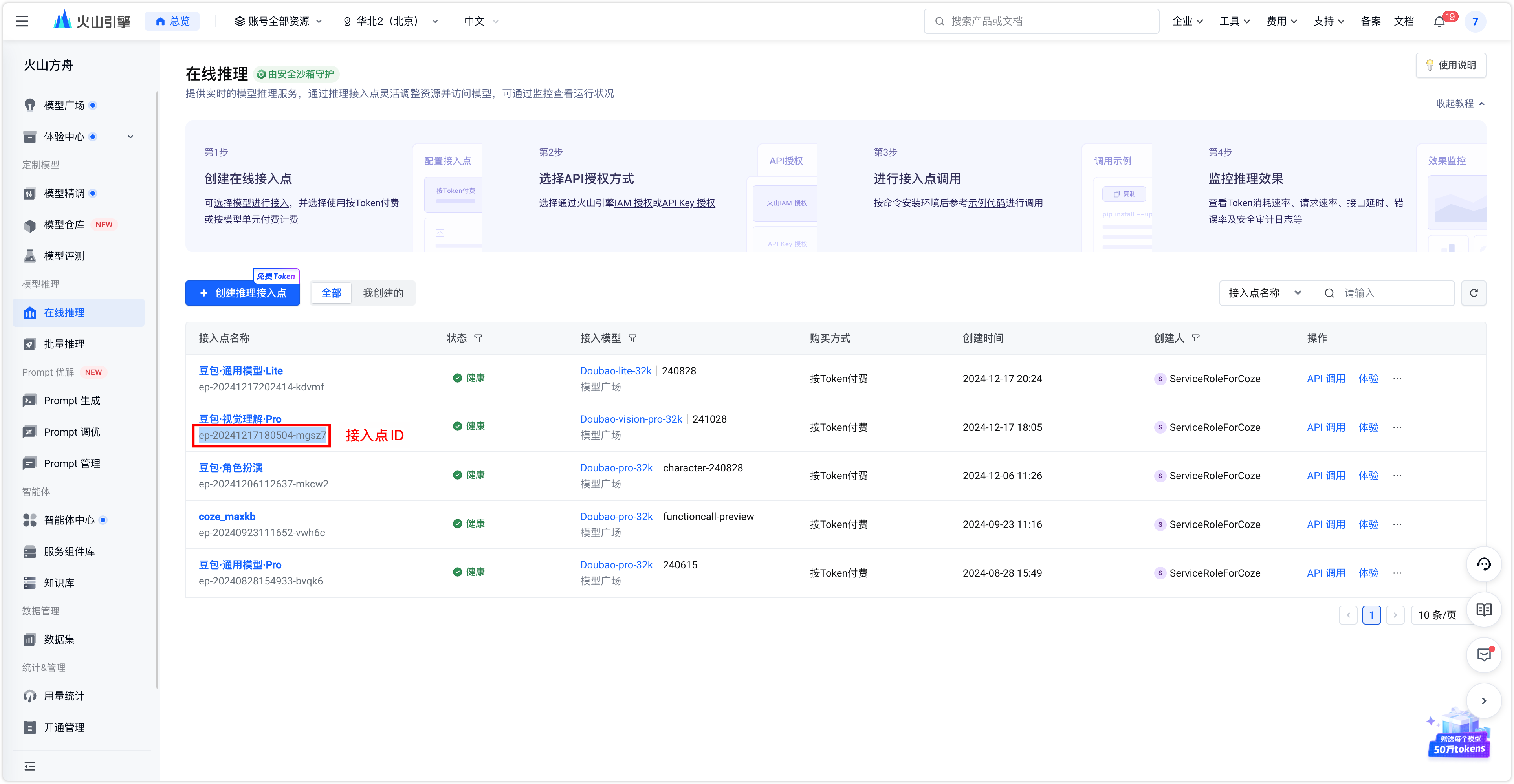Click the hamburger navigation icon top left
This screenshot has width=1514, height=784.
(22, 21)
